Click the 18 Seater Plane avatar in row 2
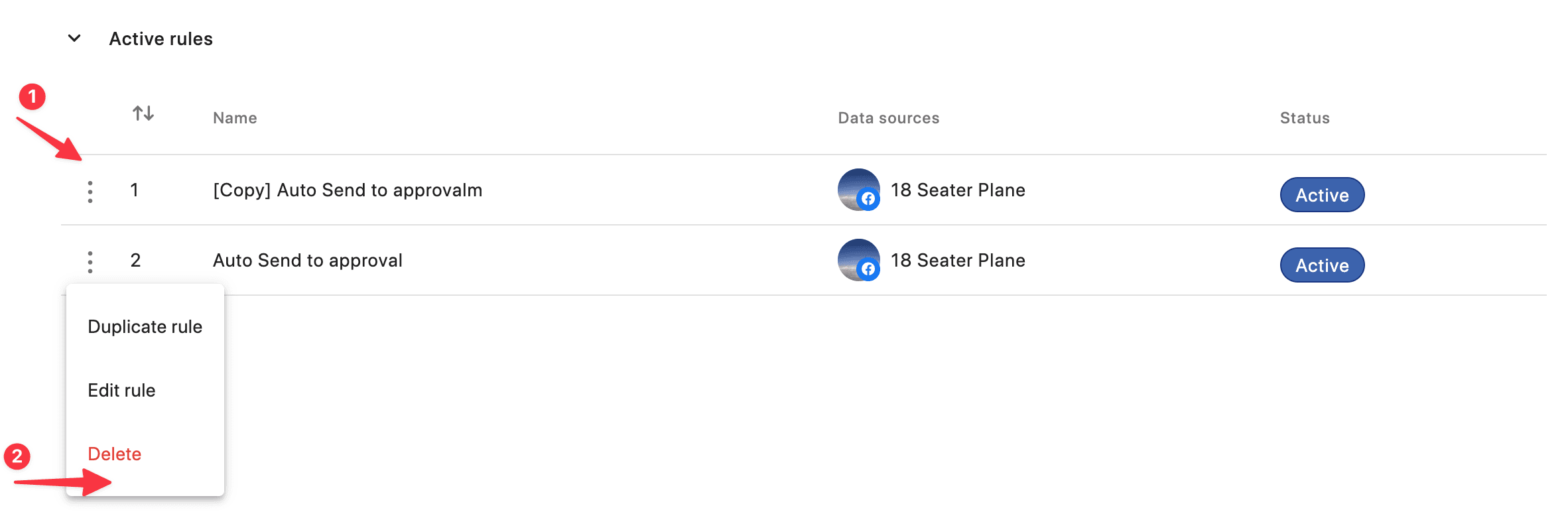Viewport: 1568px width, 516px height. (x=859, y=260)
